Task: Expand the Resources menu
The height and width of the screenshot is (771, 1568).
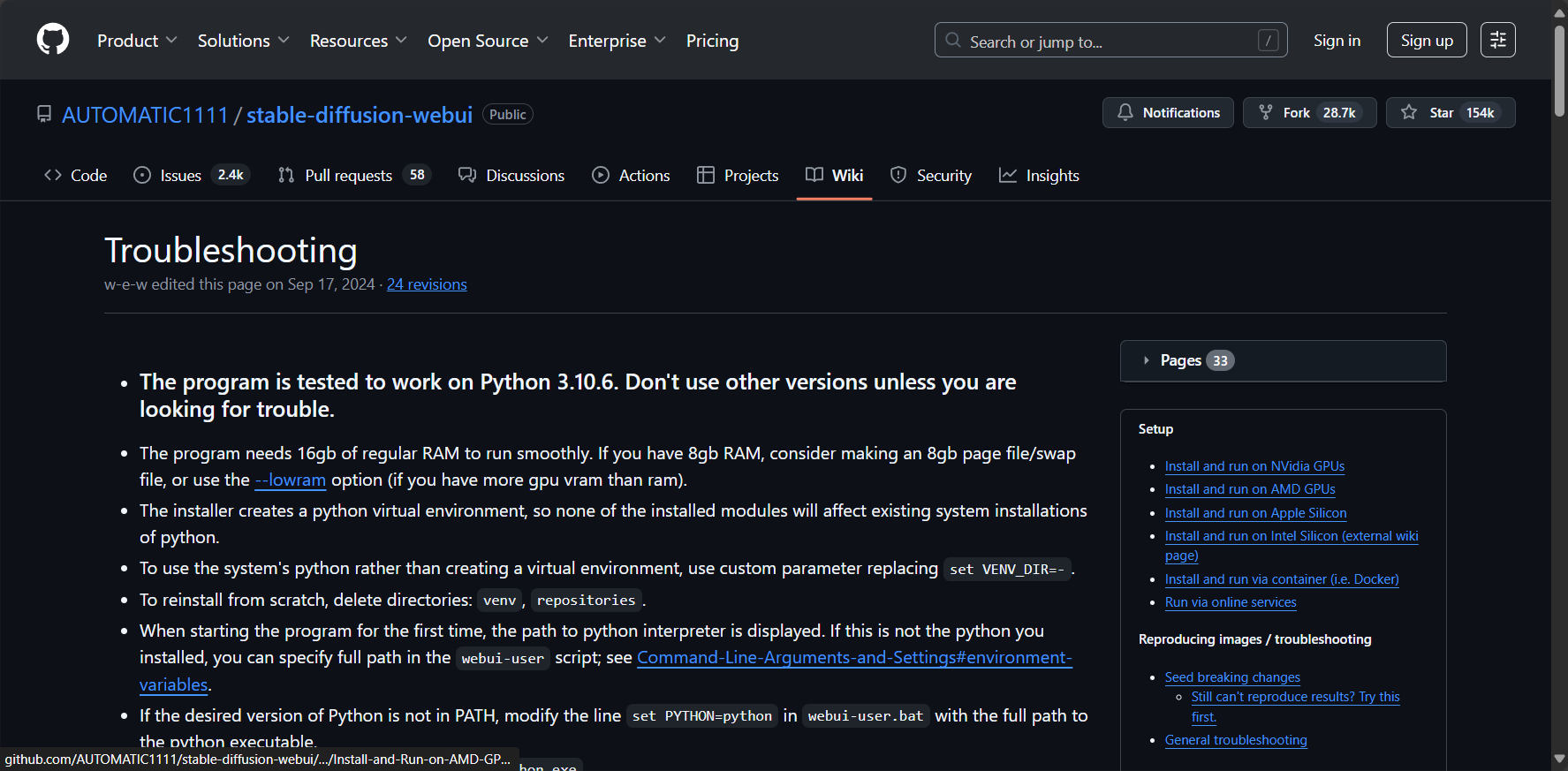Action: point(358,41)
